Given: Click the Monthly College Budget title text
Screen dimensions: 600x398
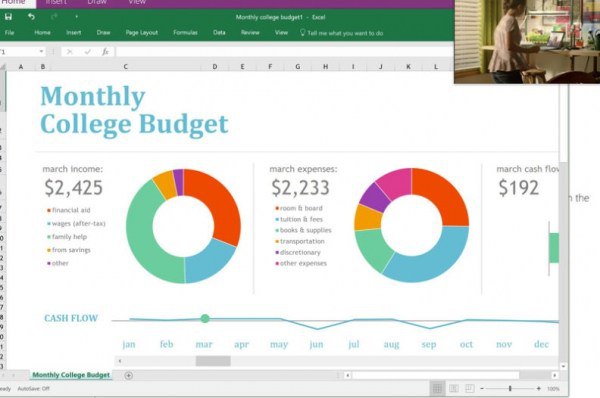Looking at the screenshot, I should (134, 110).
